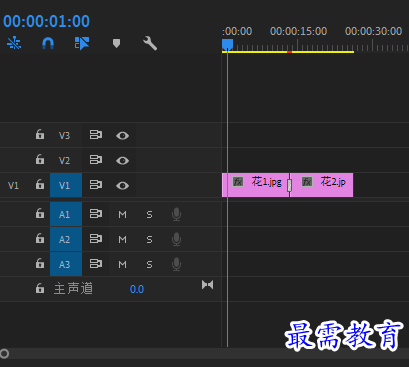This screenshot has height=367, width=409.
Task: Toggle sync lock for V2
Action: pyautogui.click(x=96, y=160)
